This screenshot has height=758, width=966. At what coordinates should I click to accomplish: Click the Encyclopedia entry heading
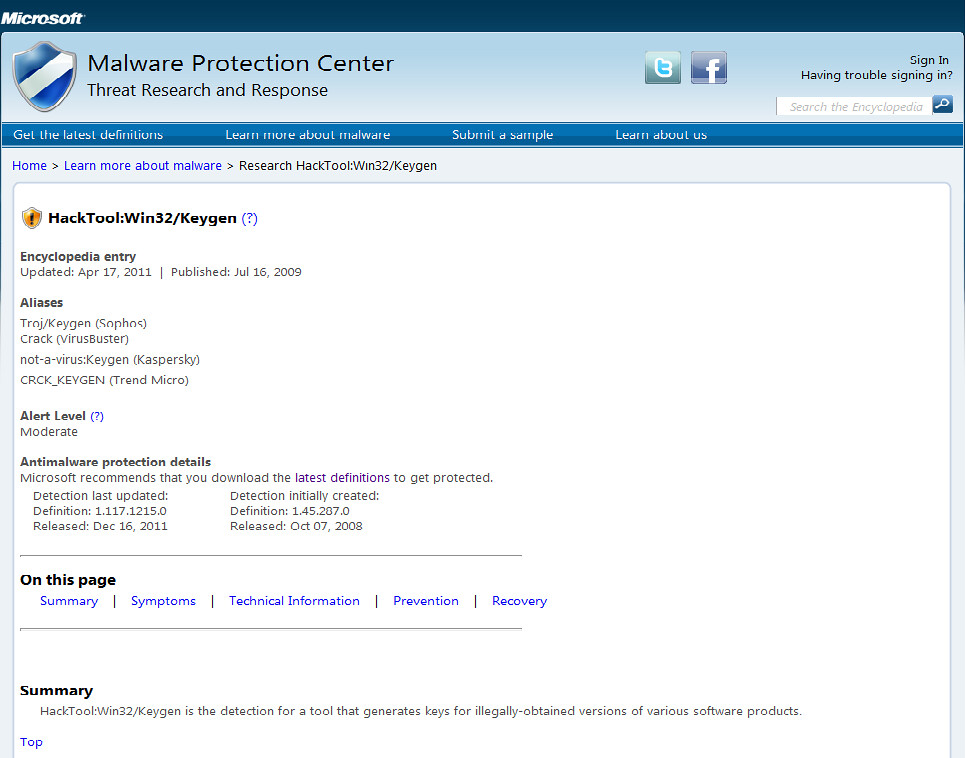coord(78,256)
